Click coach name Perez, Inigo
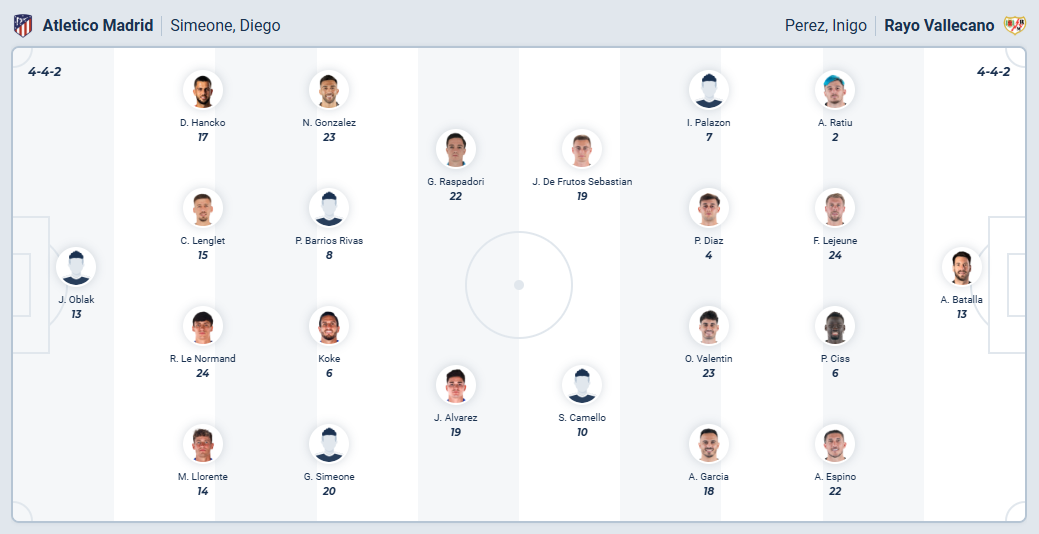This screenshot has height=534, width=1039. (x=825, y=25)
